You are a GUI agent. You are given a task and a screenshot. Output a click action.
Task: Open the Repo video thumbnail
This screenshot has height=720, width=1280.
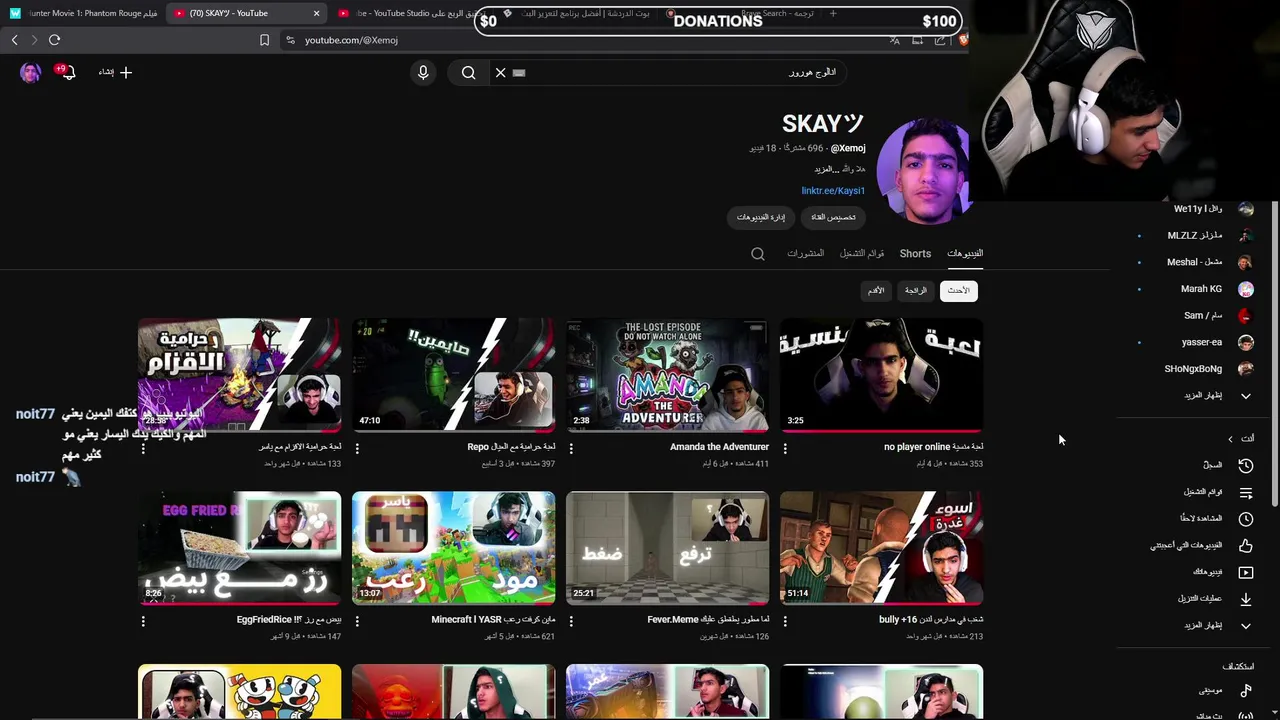[453, 375]
